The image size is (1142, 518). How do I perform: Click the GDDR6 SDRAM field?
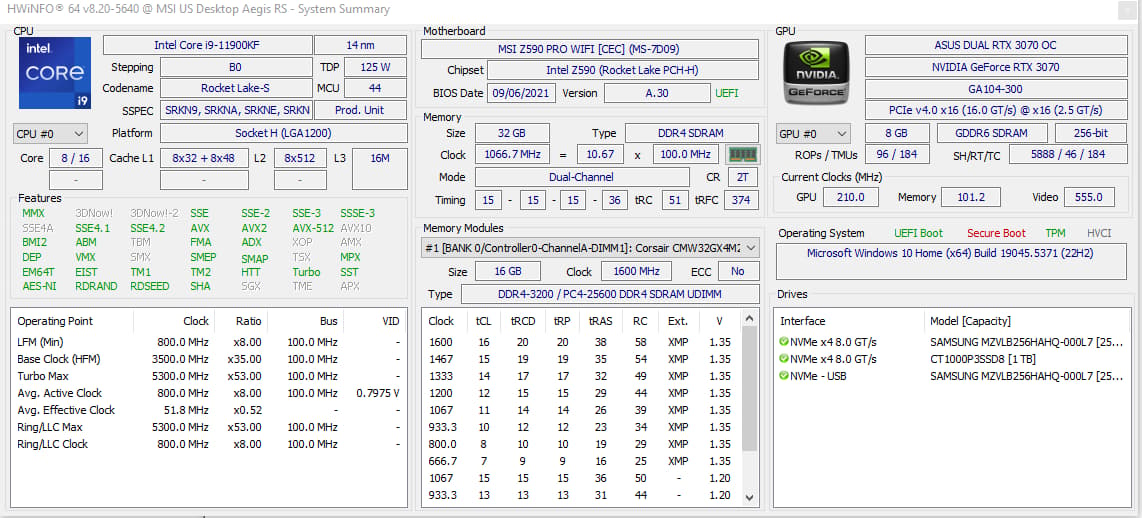pos(992,133)
